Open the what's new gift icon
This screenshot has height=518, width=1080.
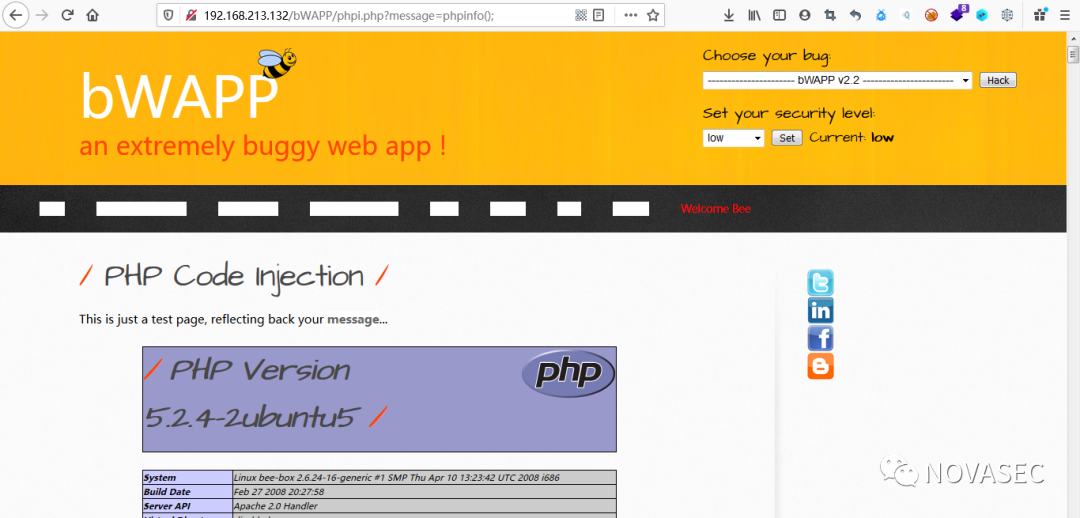tap(1040, 14)
